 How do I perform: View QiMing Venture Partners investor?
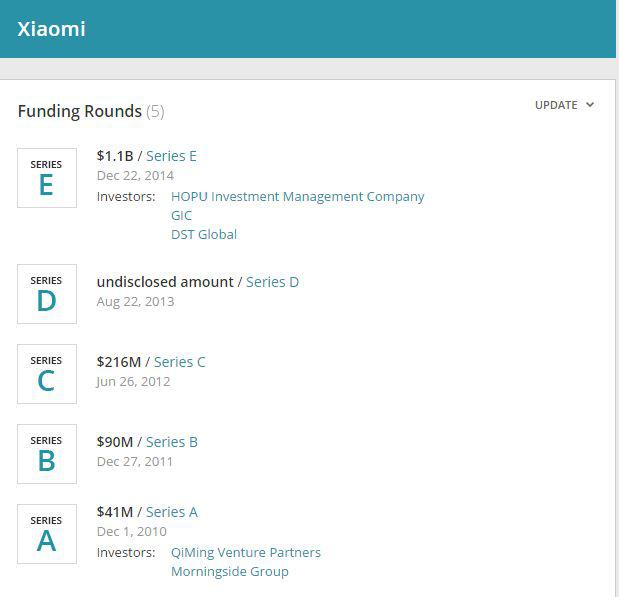pos(245,553)
